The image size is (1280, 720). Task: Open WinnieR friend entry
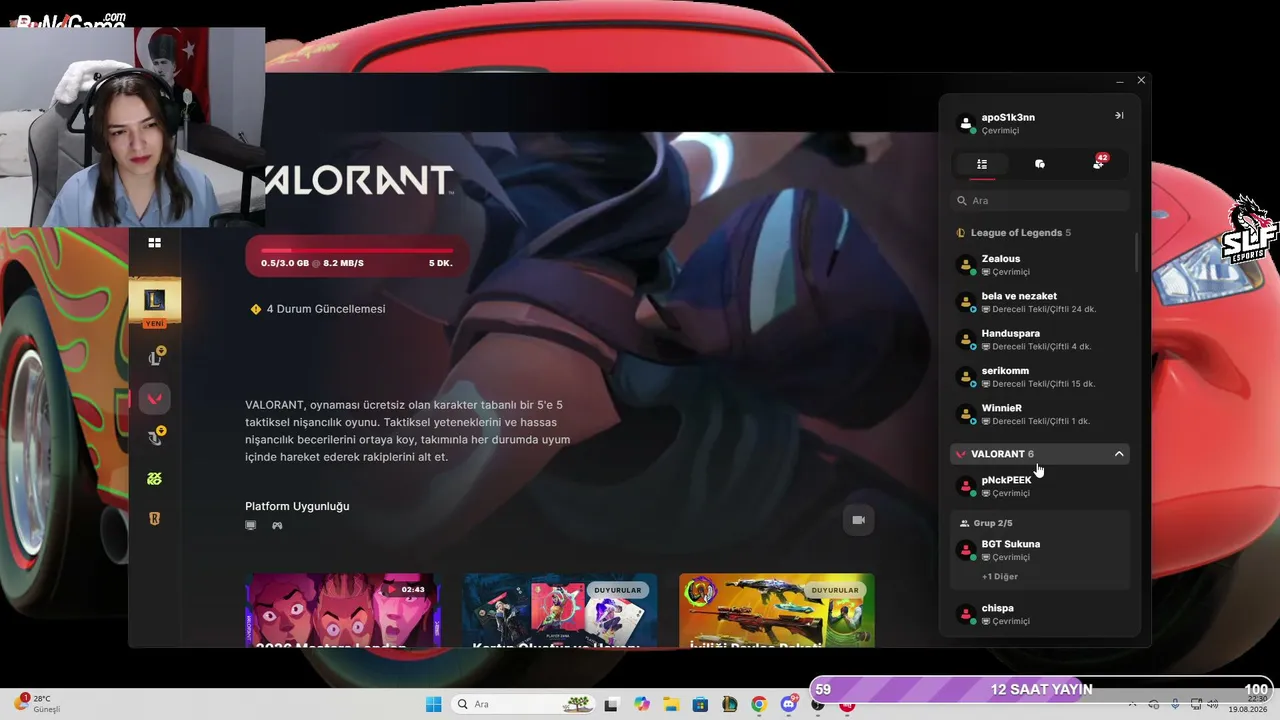click(x=1040, y=414)
